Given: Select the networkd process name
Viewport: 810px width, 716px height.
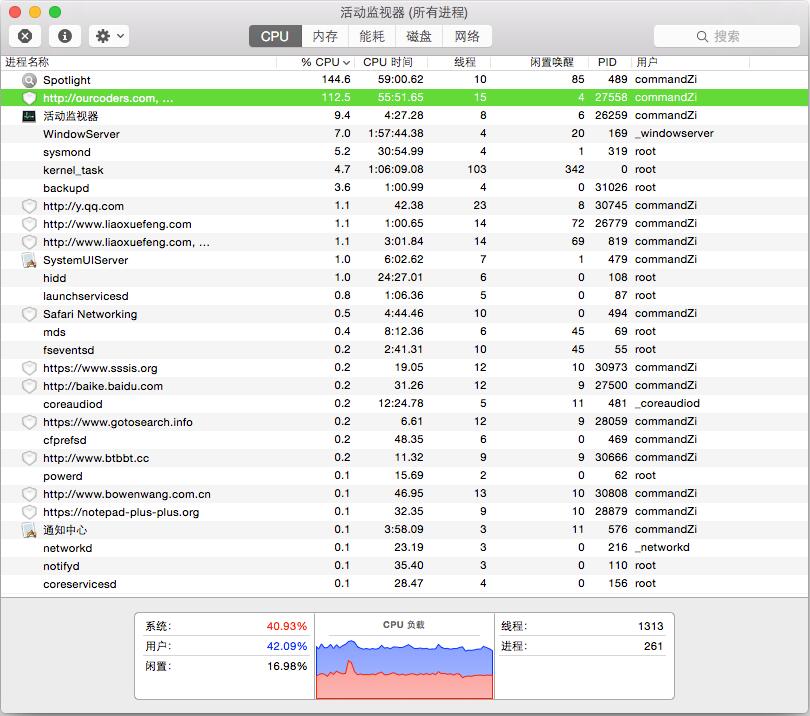Looking at the screenshot, I should pos(68,548).
